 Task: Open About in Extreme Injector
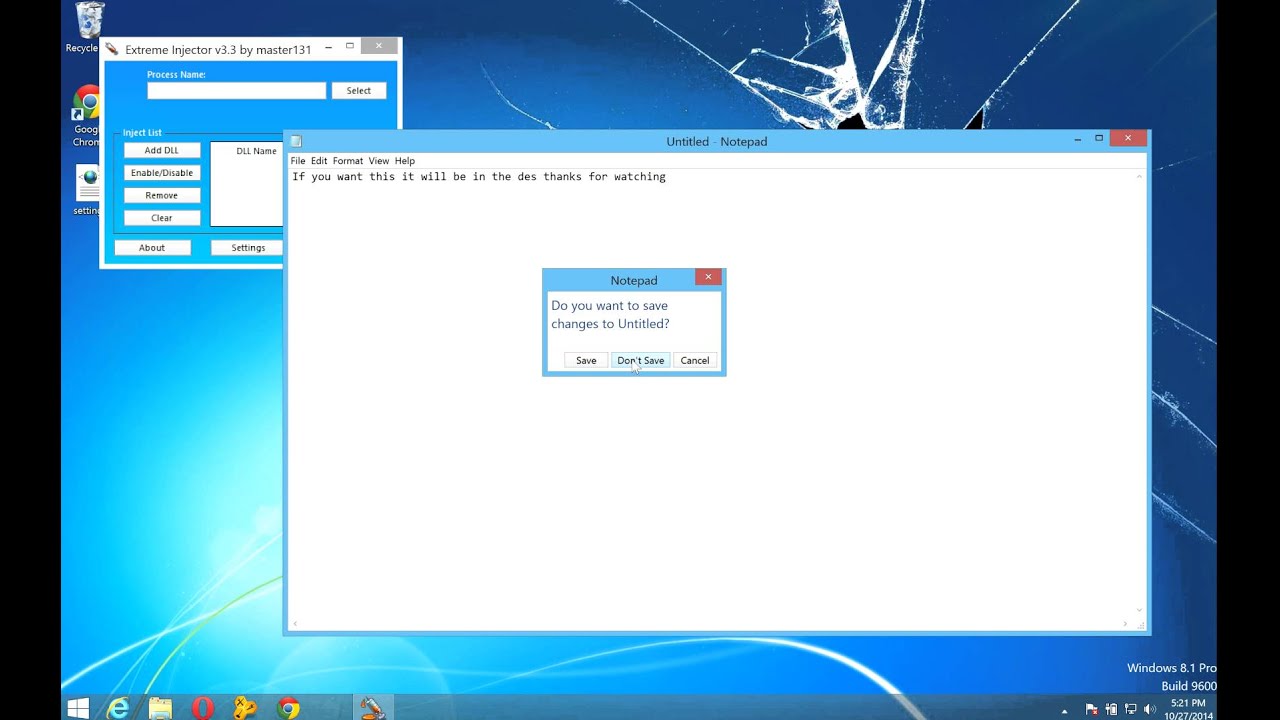[x=152, y=248]
